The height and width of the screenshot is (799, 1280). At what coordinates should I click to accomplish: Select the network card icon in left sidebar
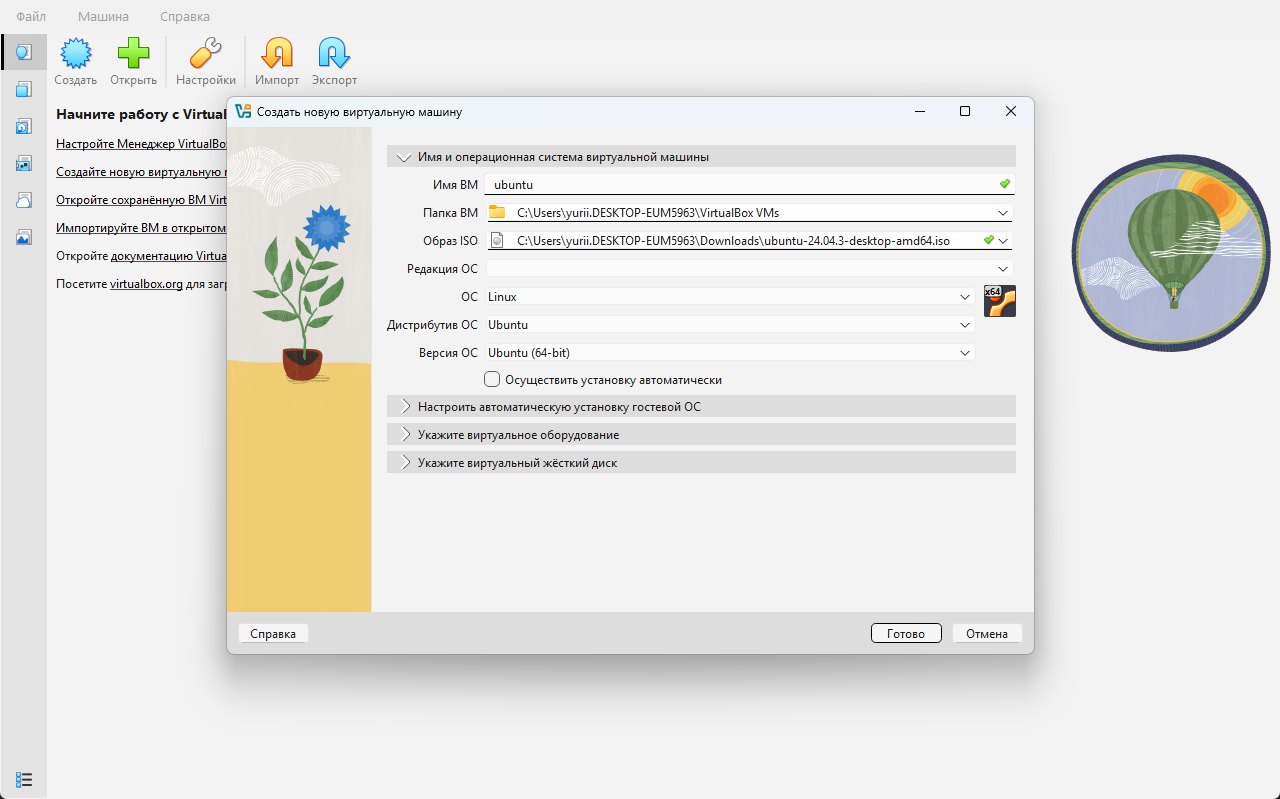[24, 163]
